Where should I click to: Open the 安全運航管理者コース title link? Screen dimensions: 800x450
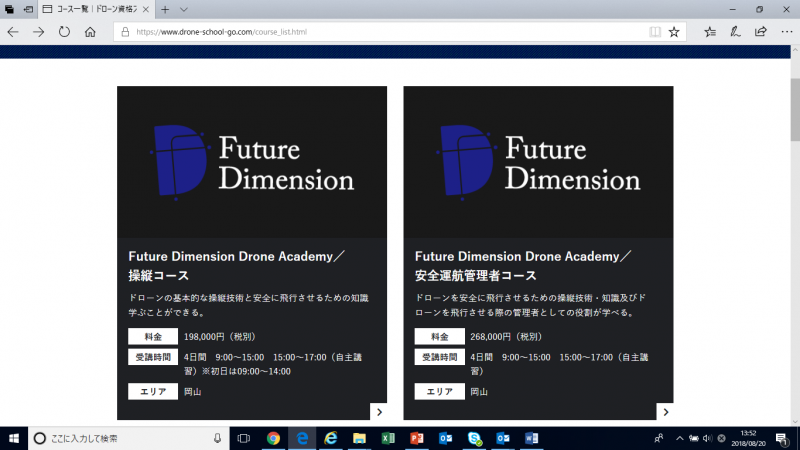[523, 266]
